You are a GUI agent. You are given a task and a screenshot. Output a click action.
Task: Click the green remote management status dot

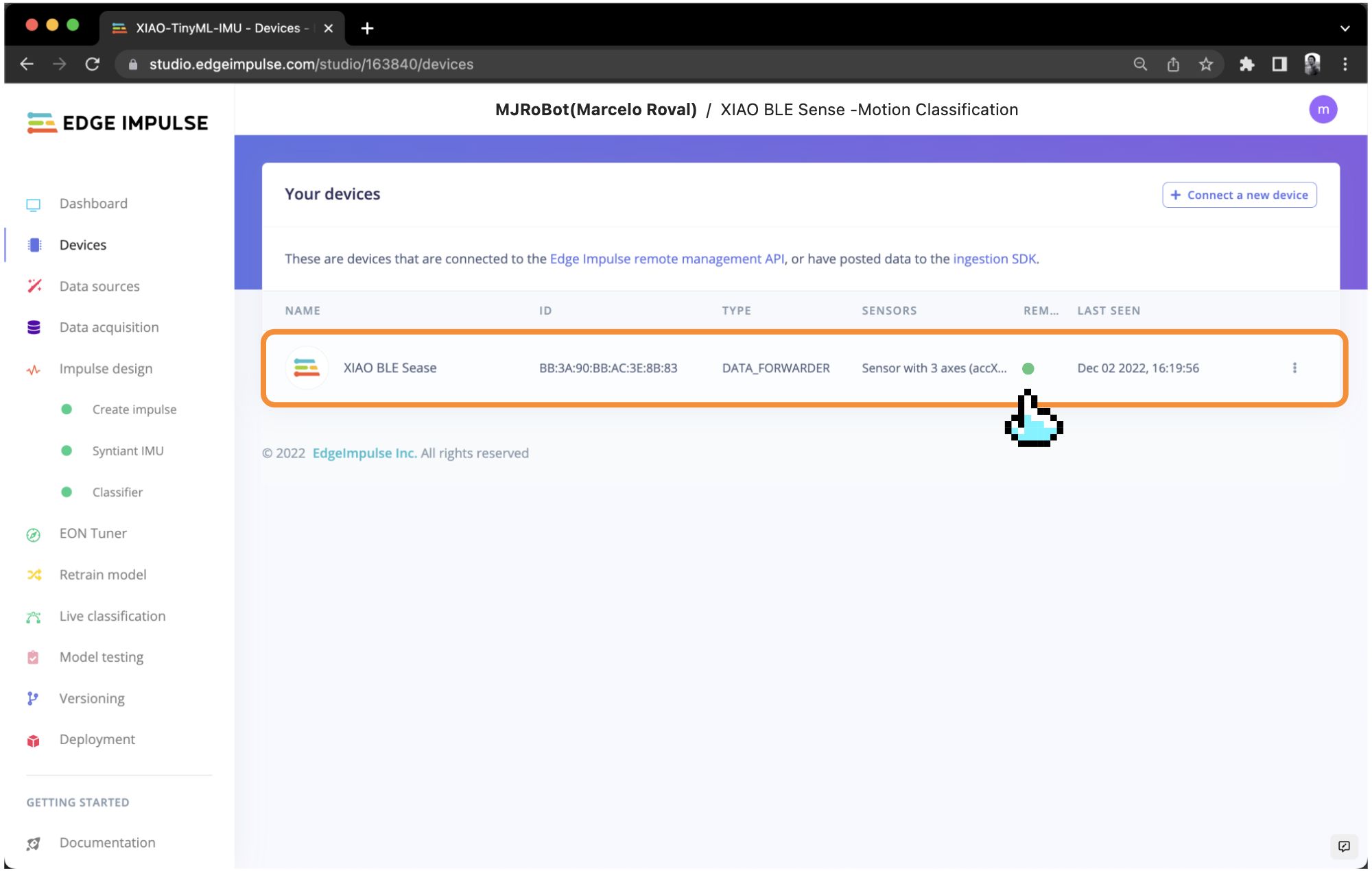1028,368
